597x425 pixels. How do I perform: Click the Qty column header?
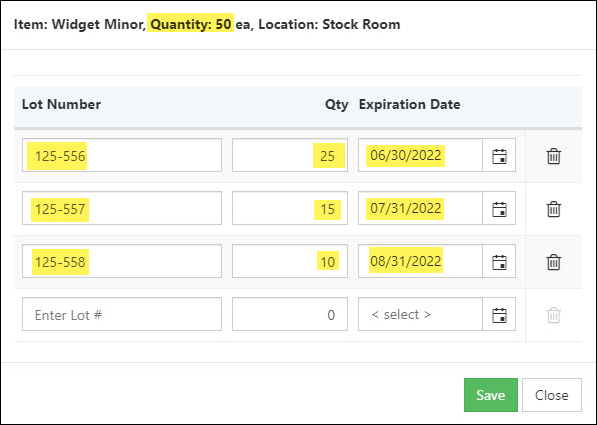337,105
